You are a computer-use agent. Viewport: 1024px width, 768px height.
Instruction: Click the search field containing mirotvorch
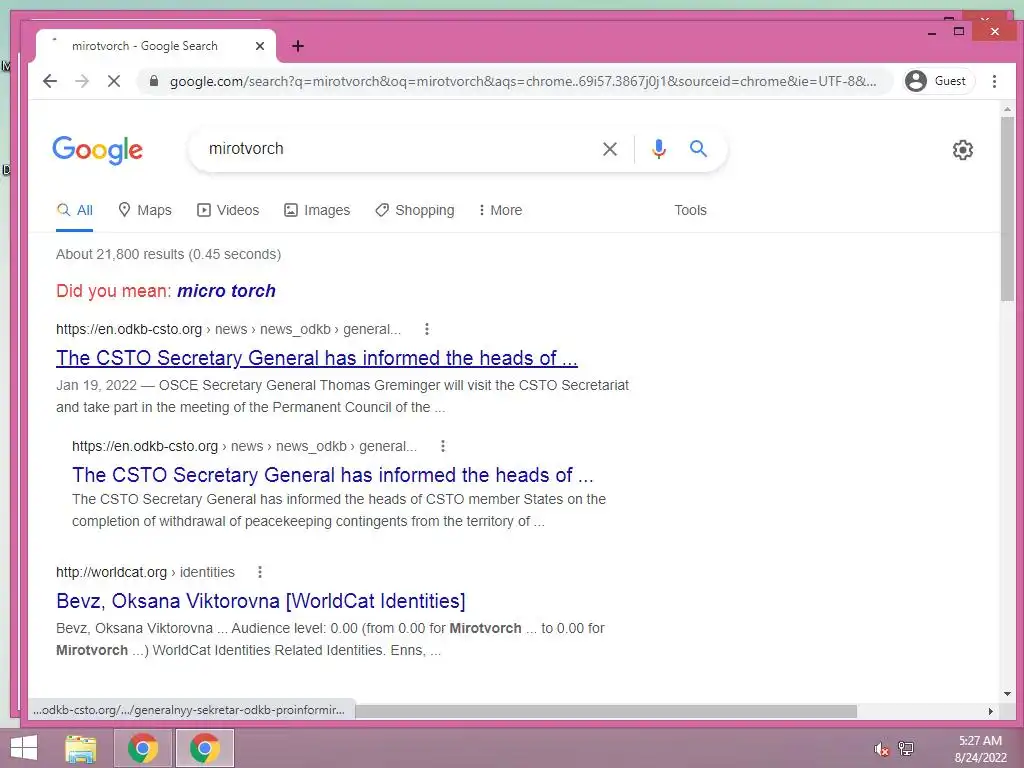point(398,149)
